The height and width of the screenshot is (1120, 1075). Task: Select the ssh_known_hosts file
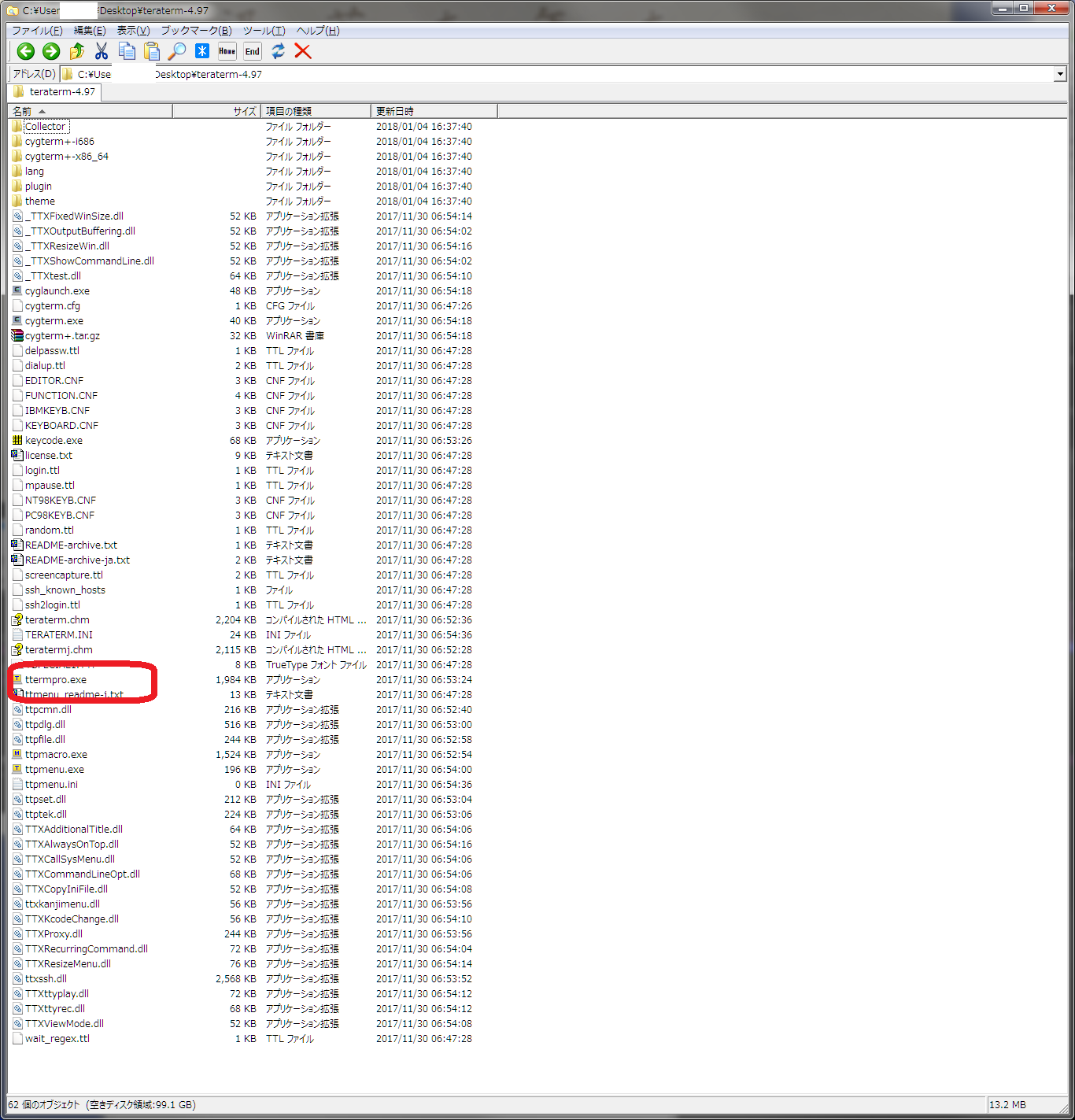point(65,590)
